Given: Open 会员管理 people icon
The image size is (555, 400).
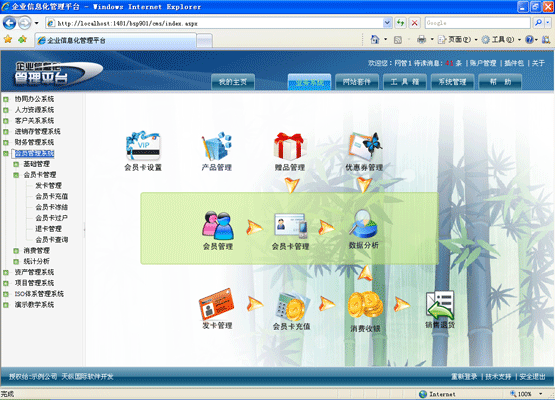Looking at the screenshot, I should coord(218,225).
